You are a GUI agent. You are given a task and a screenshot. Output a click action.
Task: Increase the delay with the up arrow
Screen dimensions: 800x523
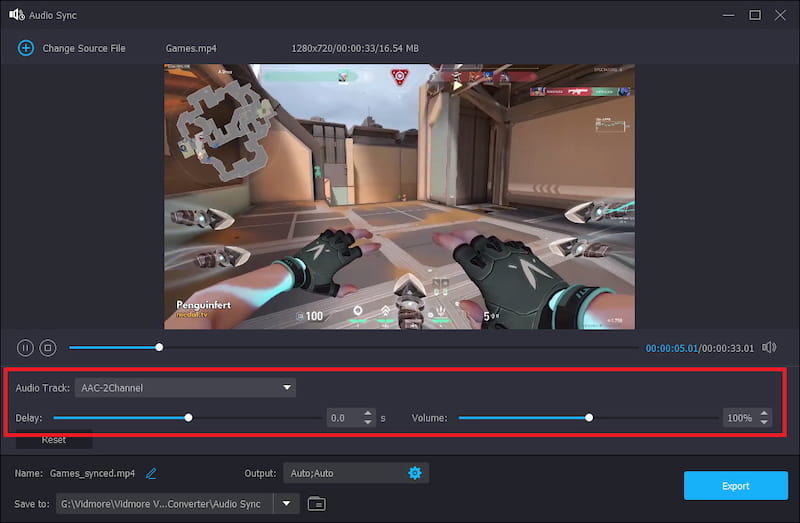pos(368,413)
